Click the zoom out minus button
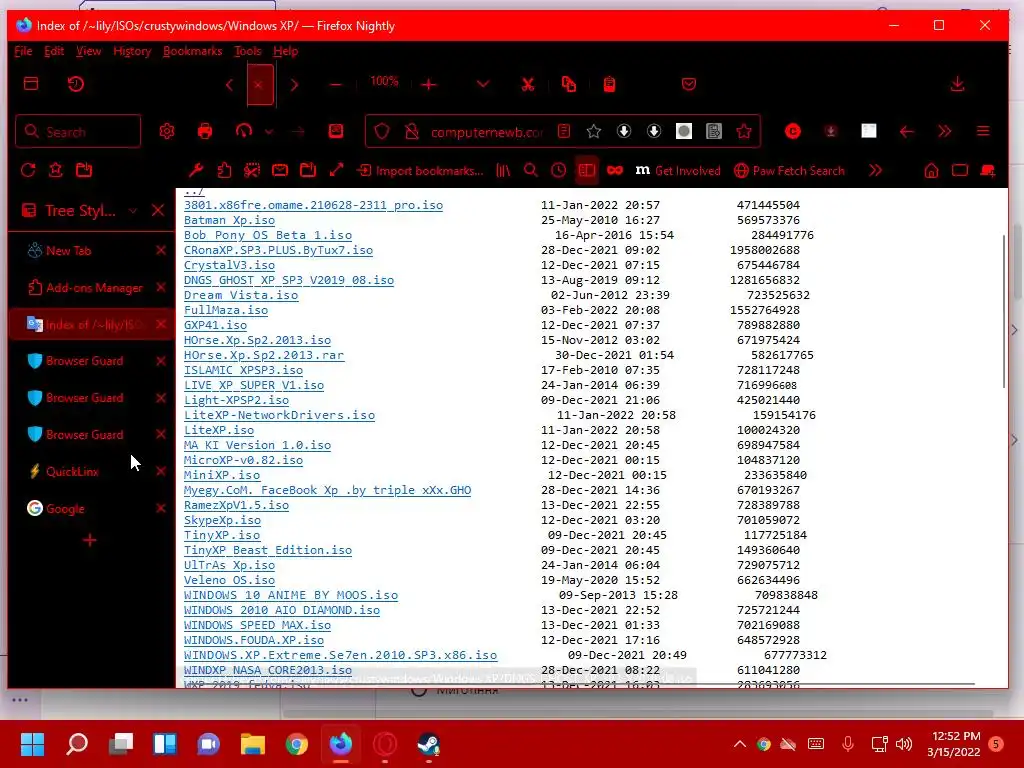The height and width of the screenshot is (768, 1024). (336, 85)
